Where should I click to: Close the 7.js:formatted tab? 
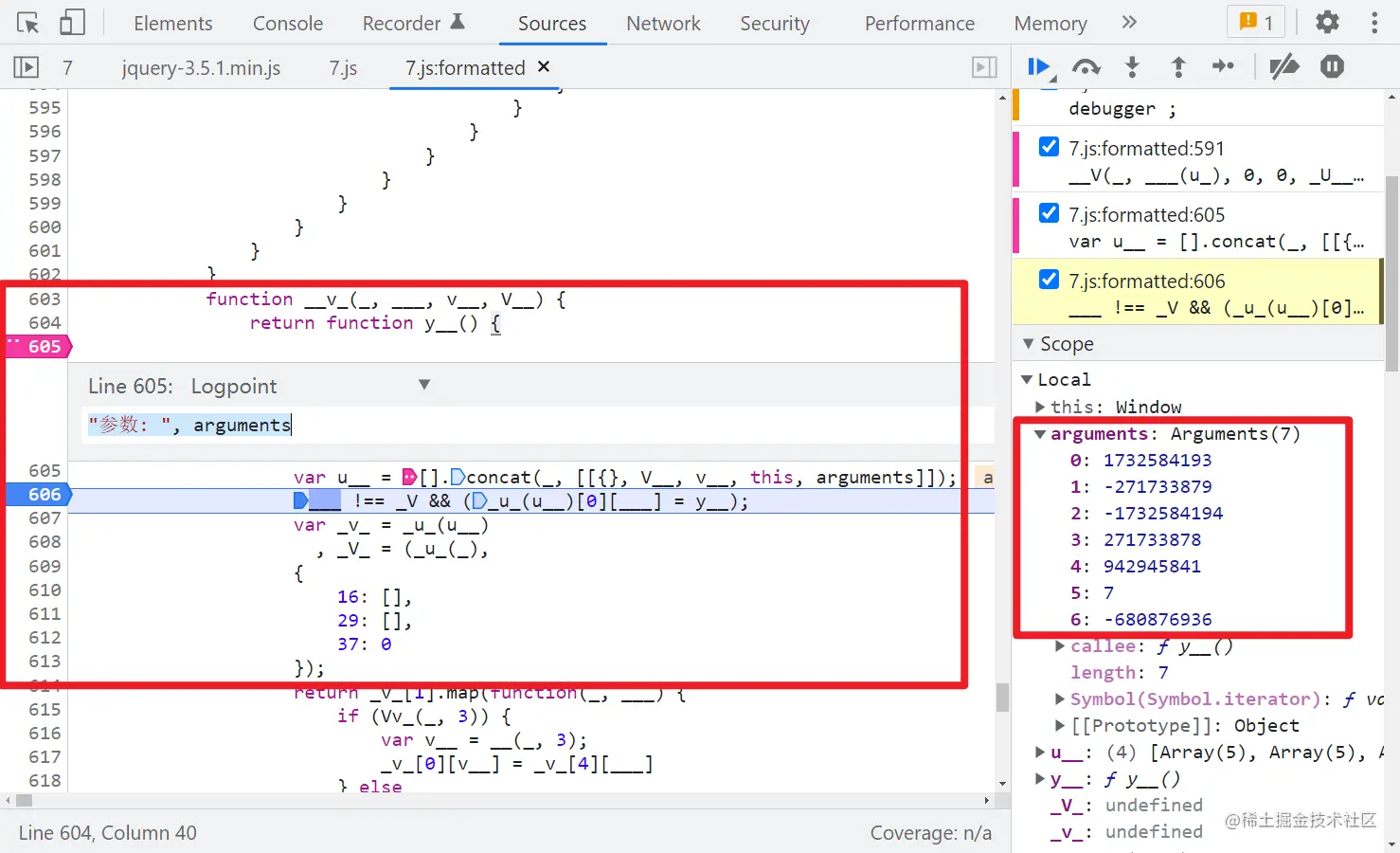[544, 66]
